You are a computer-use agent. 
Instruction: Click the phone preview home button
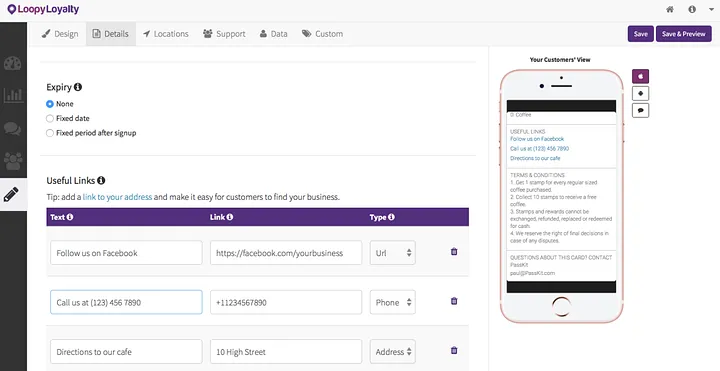[561, 306]
